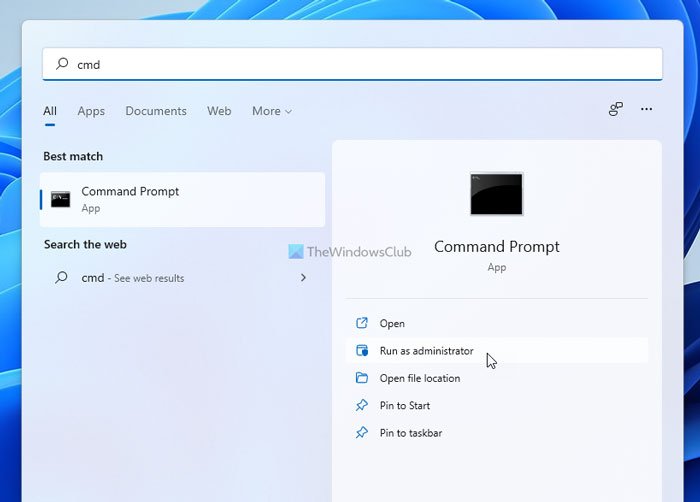This screenshot has height=502, width=700.
Task: Select Pin to taskbar
Action: 496,433
